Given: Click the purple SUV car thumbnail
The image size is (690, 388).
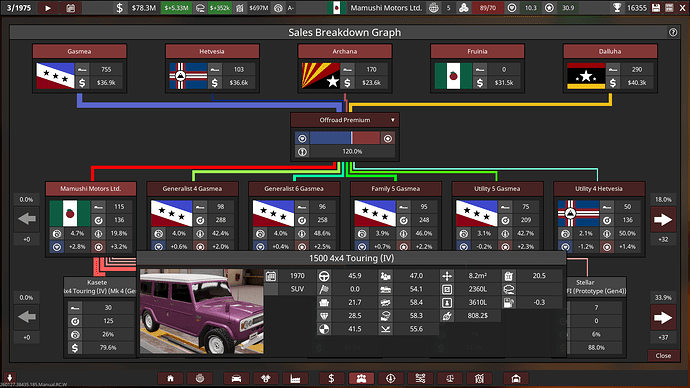Looking at the screenshot, I should point(202,311).
